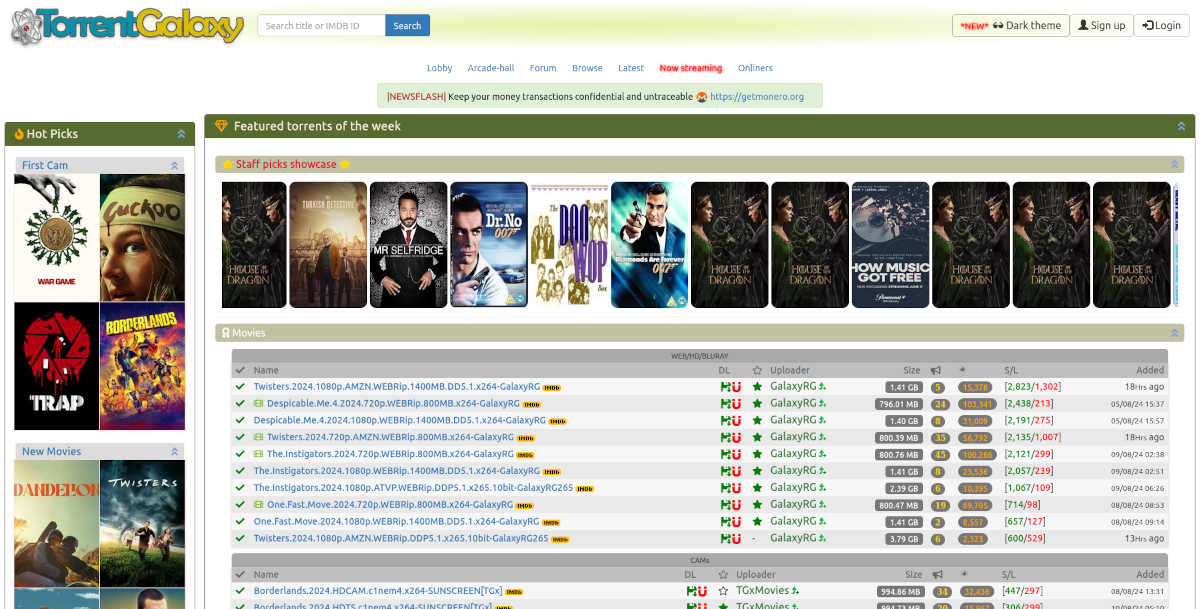Open the Mr Selfridge poster
This screenshot has height=609, width=1200.
point(408,245)
